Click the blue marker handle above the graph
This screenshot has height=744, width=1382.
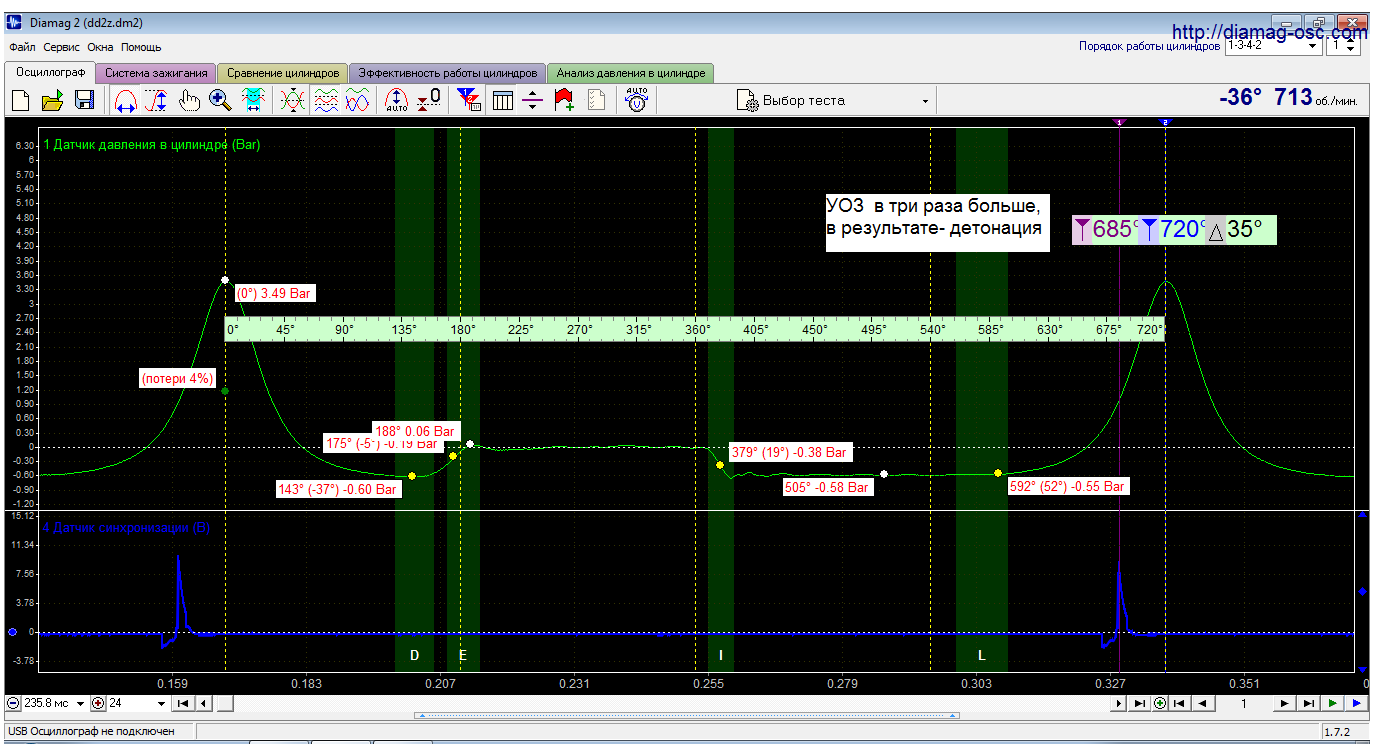coord(1165,121)
